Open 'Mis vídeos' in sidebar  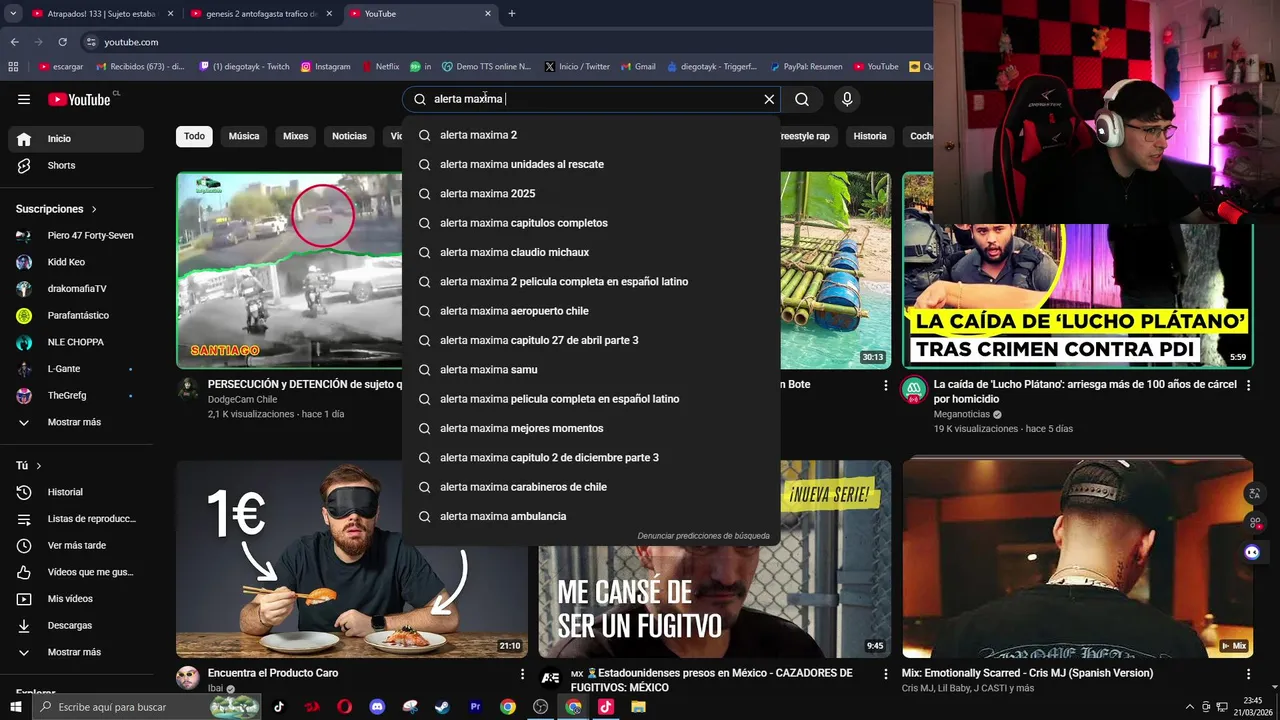(x=76, y=599)
